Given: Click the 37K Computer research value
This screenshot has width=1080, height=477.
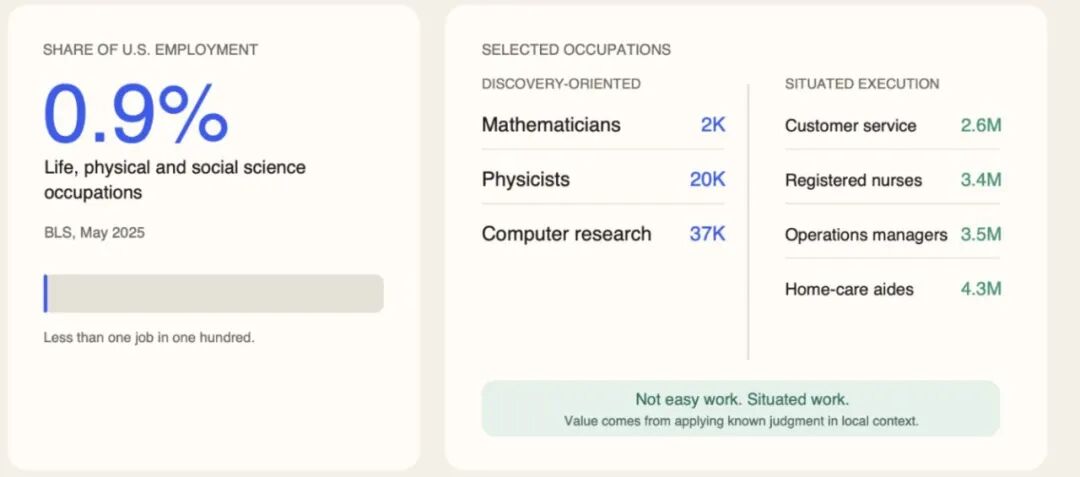Looking at the screenshot, I should pos(707,234).
